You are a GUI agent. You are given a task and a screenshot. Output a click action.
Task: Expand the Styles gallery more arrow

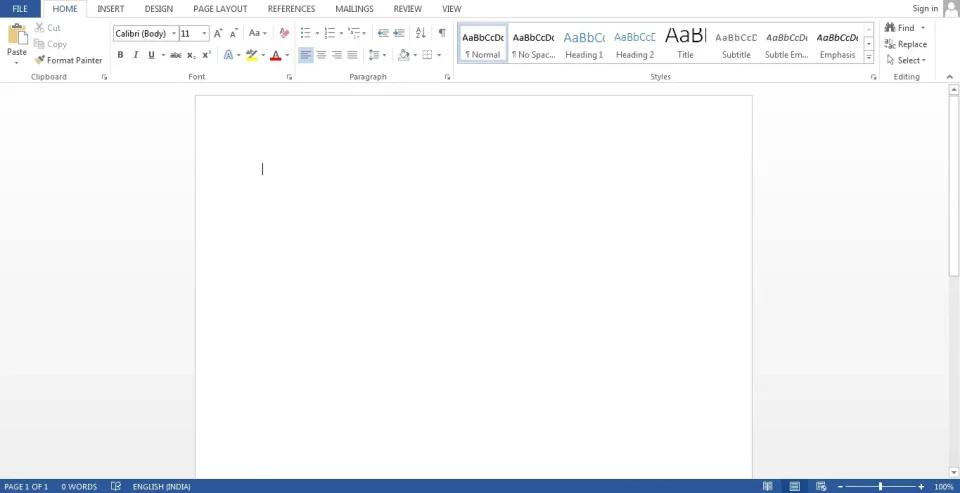868,58
